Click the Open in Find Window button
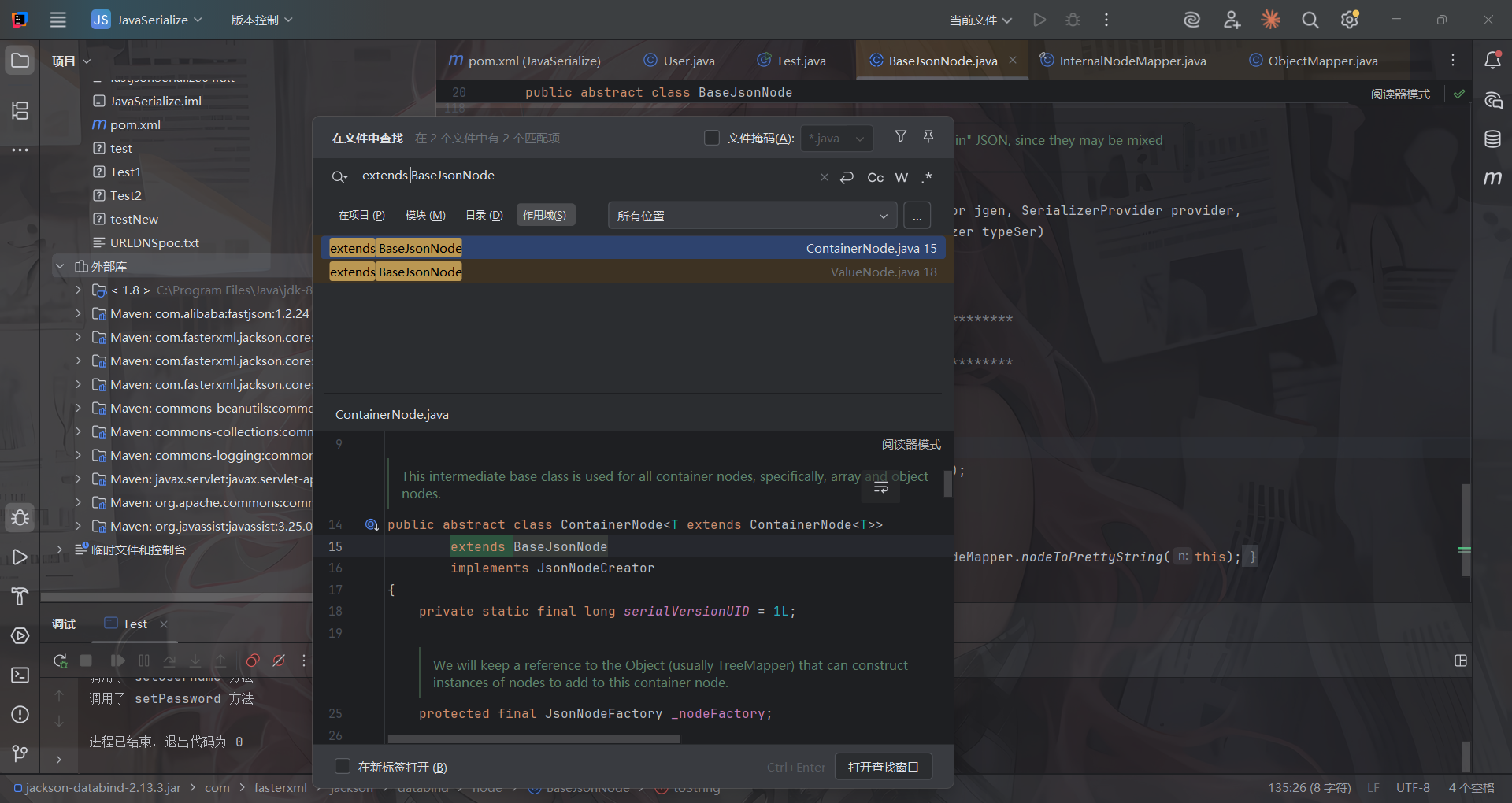 click(x=883, y=767)
